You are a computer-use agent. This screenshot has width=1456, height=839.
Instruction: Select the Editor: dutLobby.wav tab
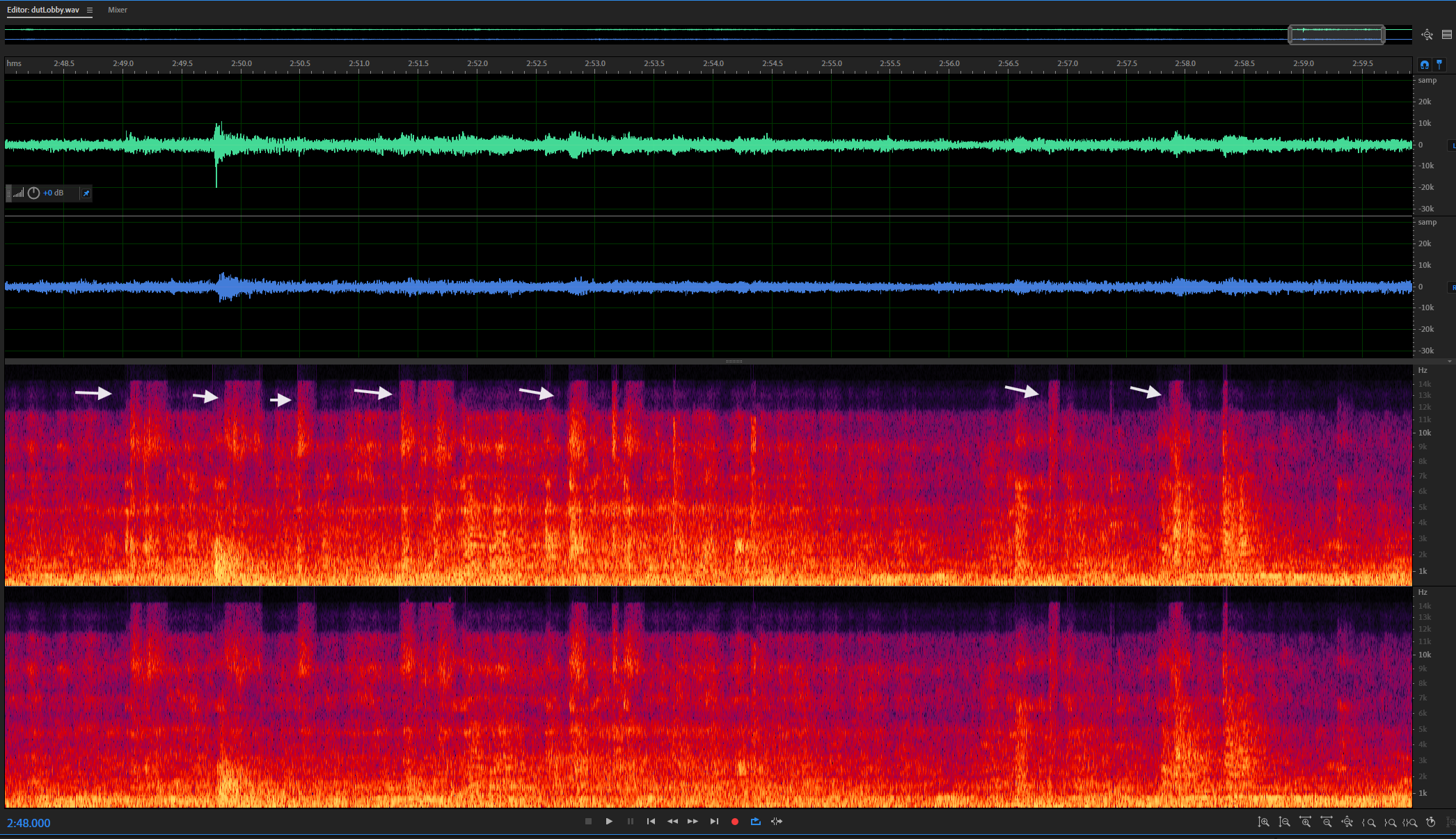pyautogui.click(x=43, y=10)
